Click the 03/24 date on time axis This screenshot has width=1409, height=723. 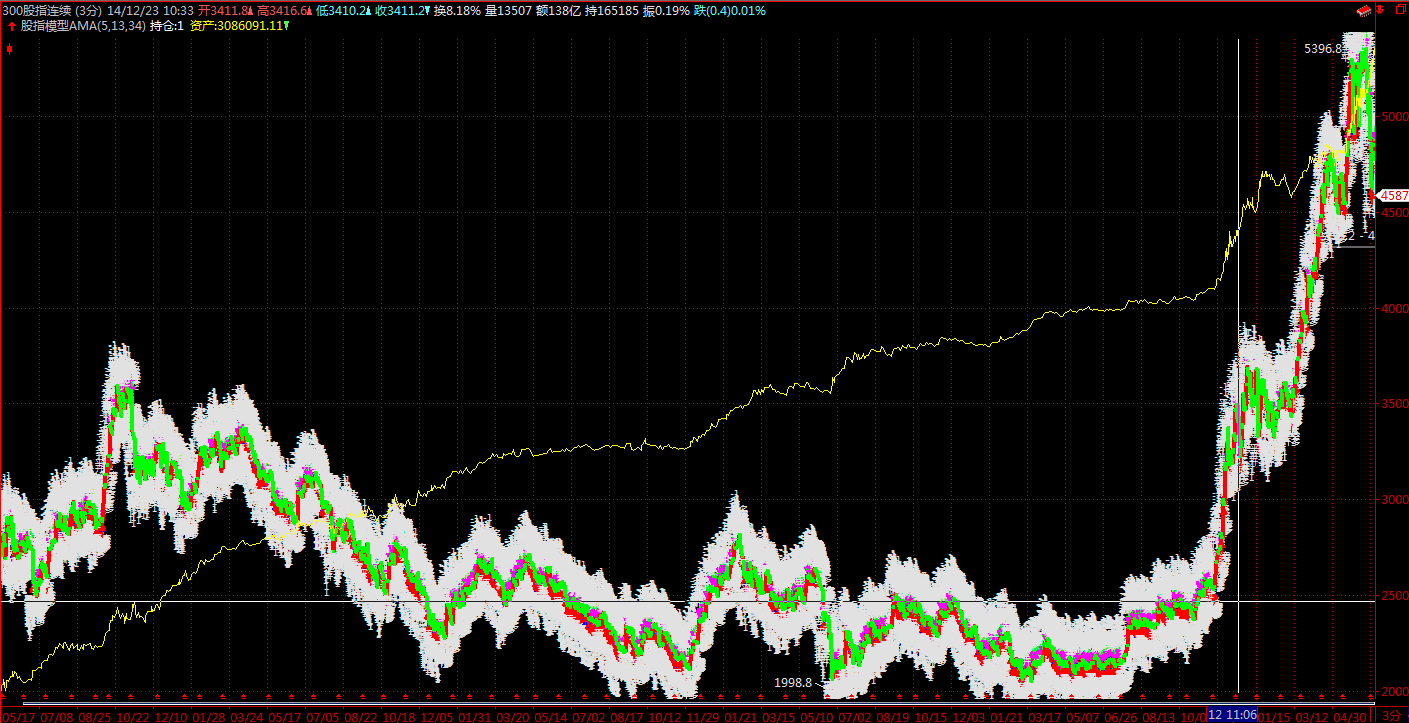(x=246, y=716)
